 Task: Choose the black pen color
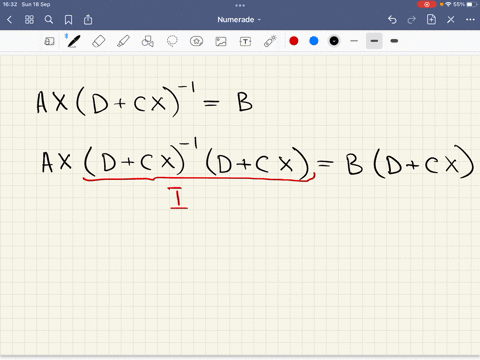[x=334, y=41]
